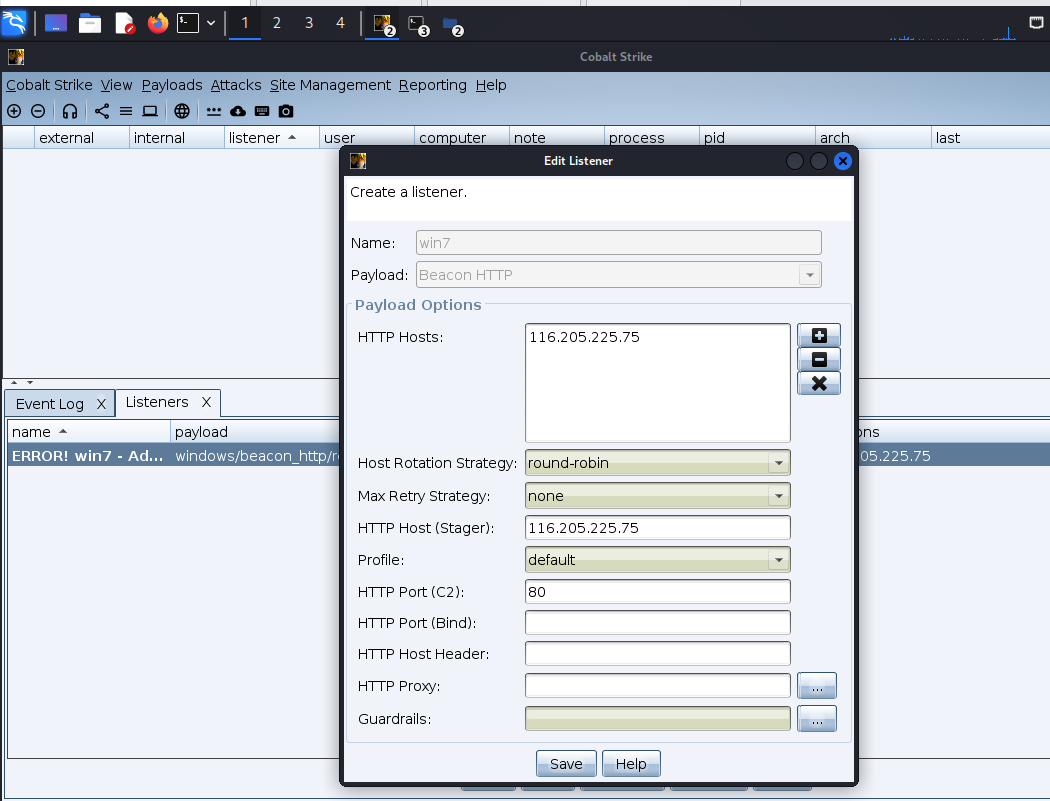Show targets via the laptop icon
Viewport: 1050px width, 801px height.
[x=150, y=111]
